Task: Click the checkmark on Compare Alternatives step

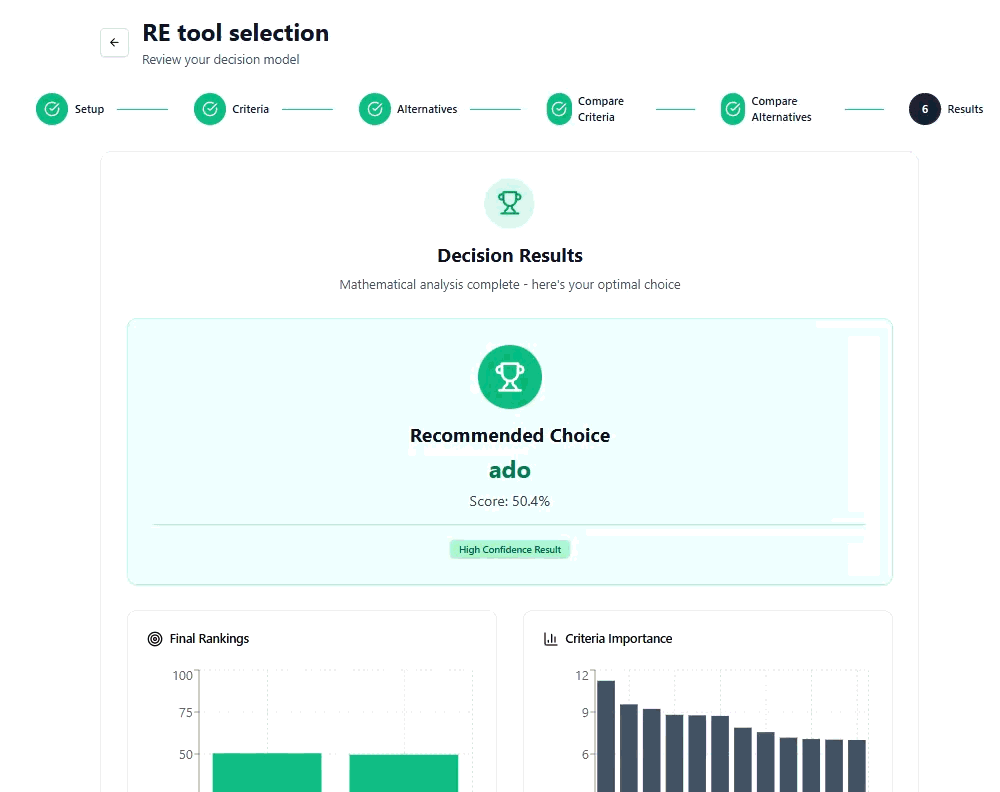Action: point(734,108)
